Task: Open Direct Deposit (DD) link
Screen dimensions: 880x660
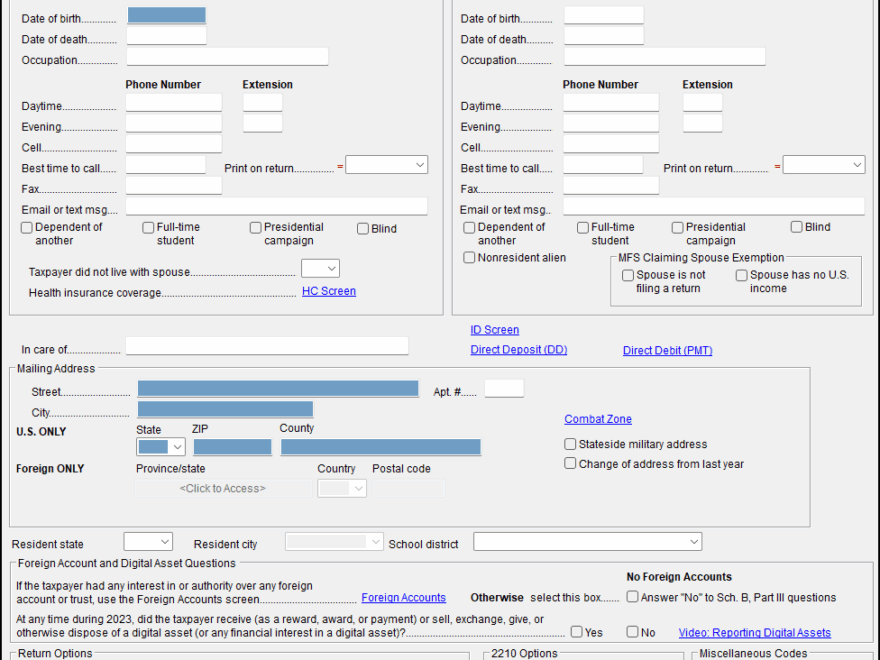Action: click(x=518, y=350)
